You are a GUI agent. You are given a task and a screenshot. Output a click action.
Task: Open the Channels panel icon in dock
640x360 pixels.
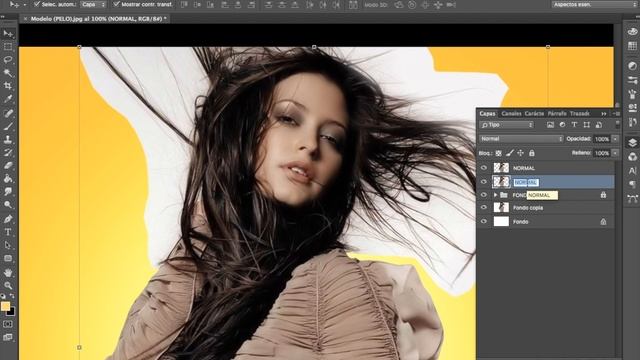tap(632, 157)
